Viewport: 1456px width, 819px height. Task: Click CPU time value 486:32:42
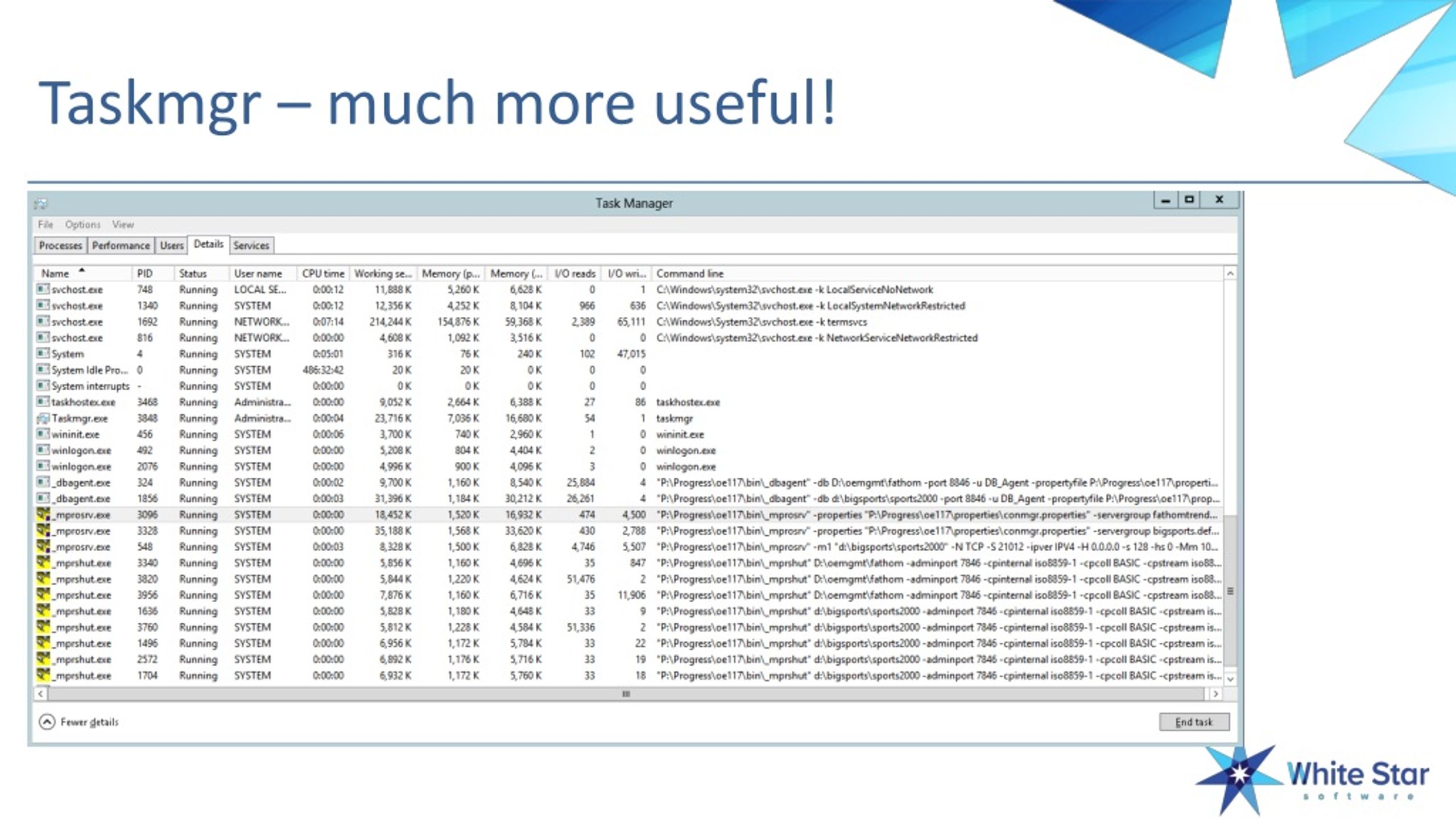point(323,370)
